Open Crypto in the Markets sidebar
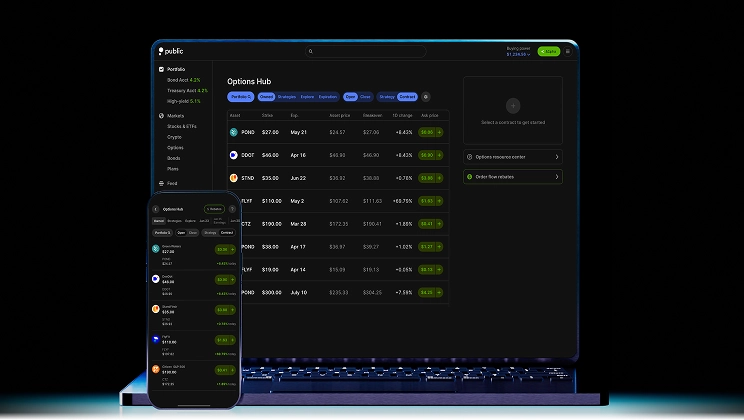The image size is (744, 420). point(174,137)
